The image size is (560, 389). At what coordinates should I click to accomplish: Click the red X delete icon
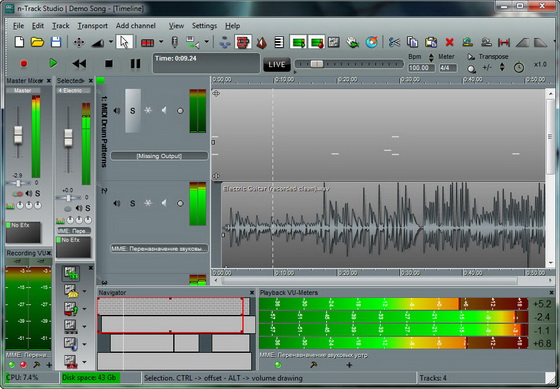(449, 42)
